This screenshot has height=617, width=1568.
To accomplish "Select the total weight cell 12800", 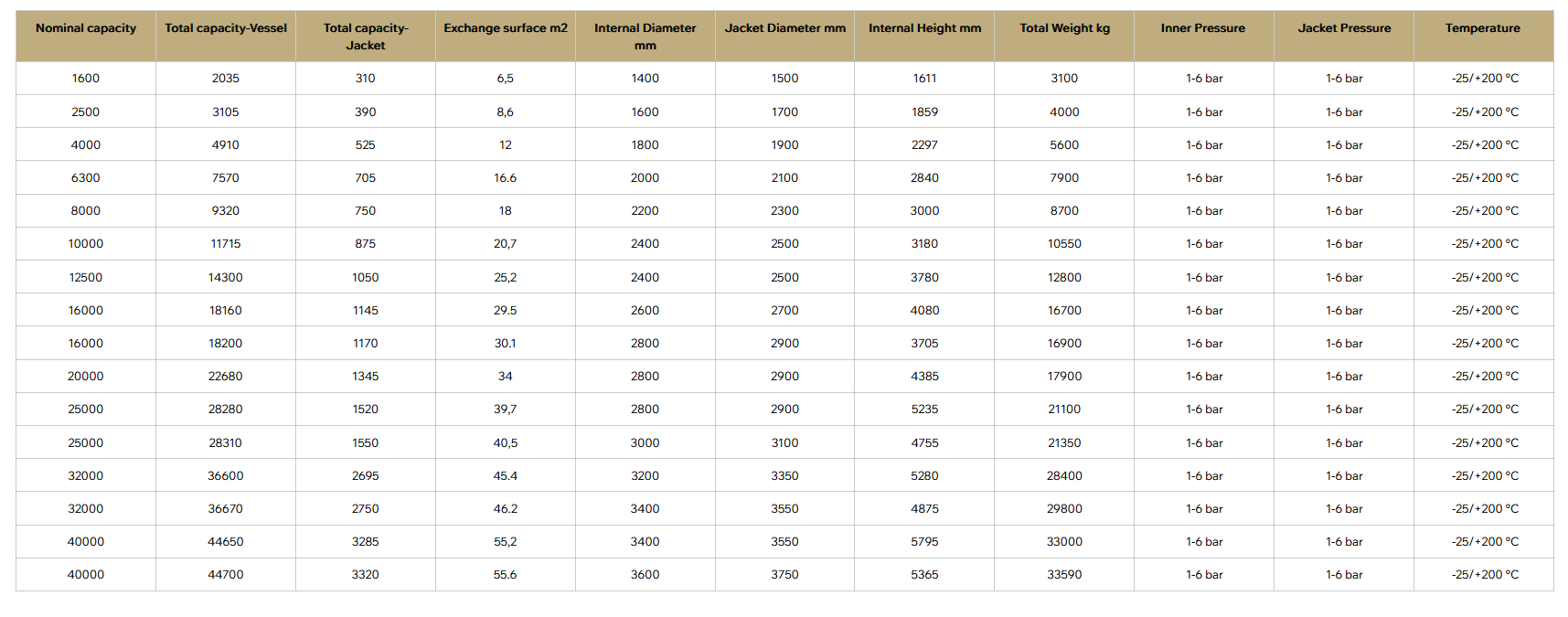I will [x=1064, y=278].
